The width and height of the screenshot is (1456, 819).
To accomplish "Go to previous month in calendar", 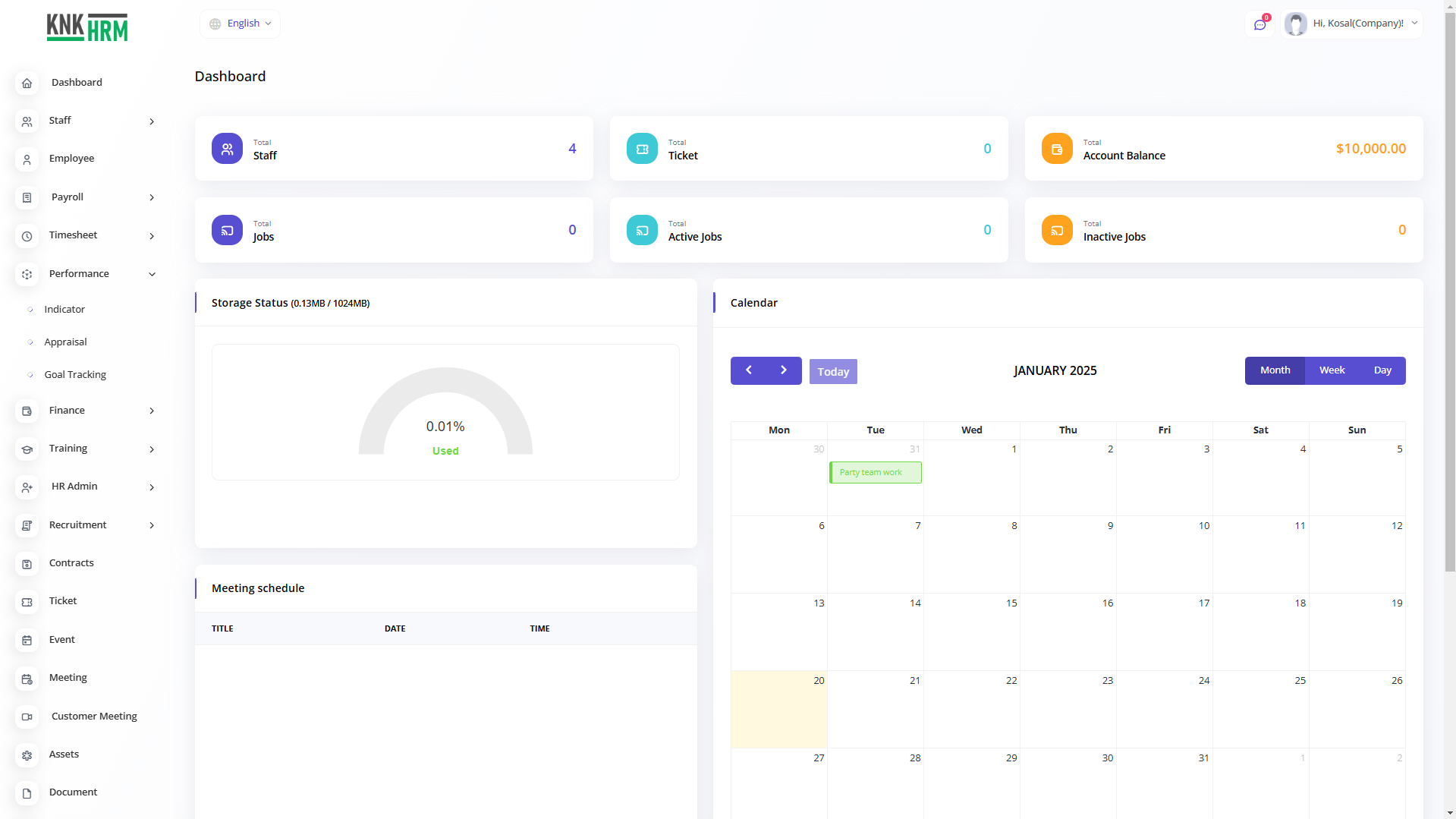I will (x=748, y=370).
